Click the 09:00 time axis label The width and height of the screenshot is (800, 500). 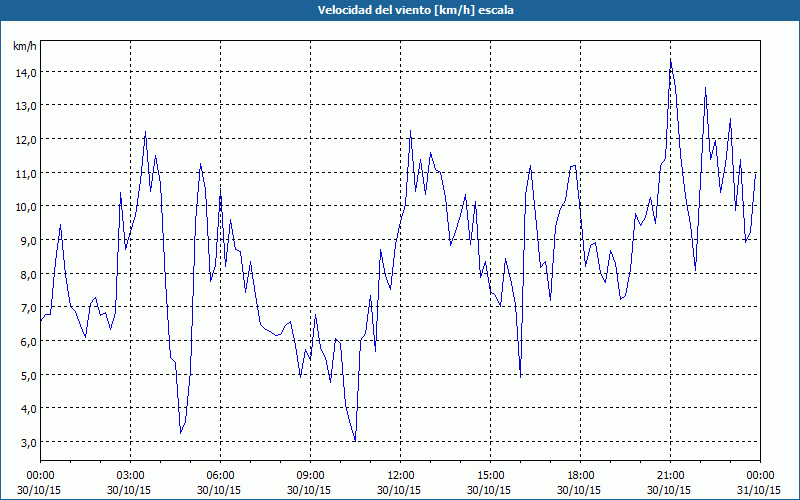(x=311, y=476)
